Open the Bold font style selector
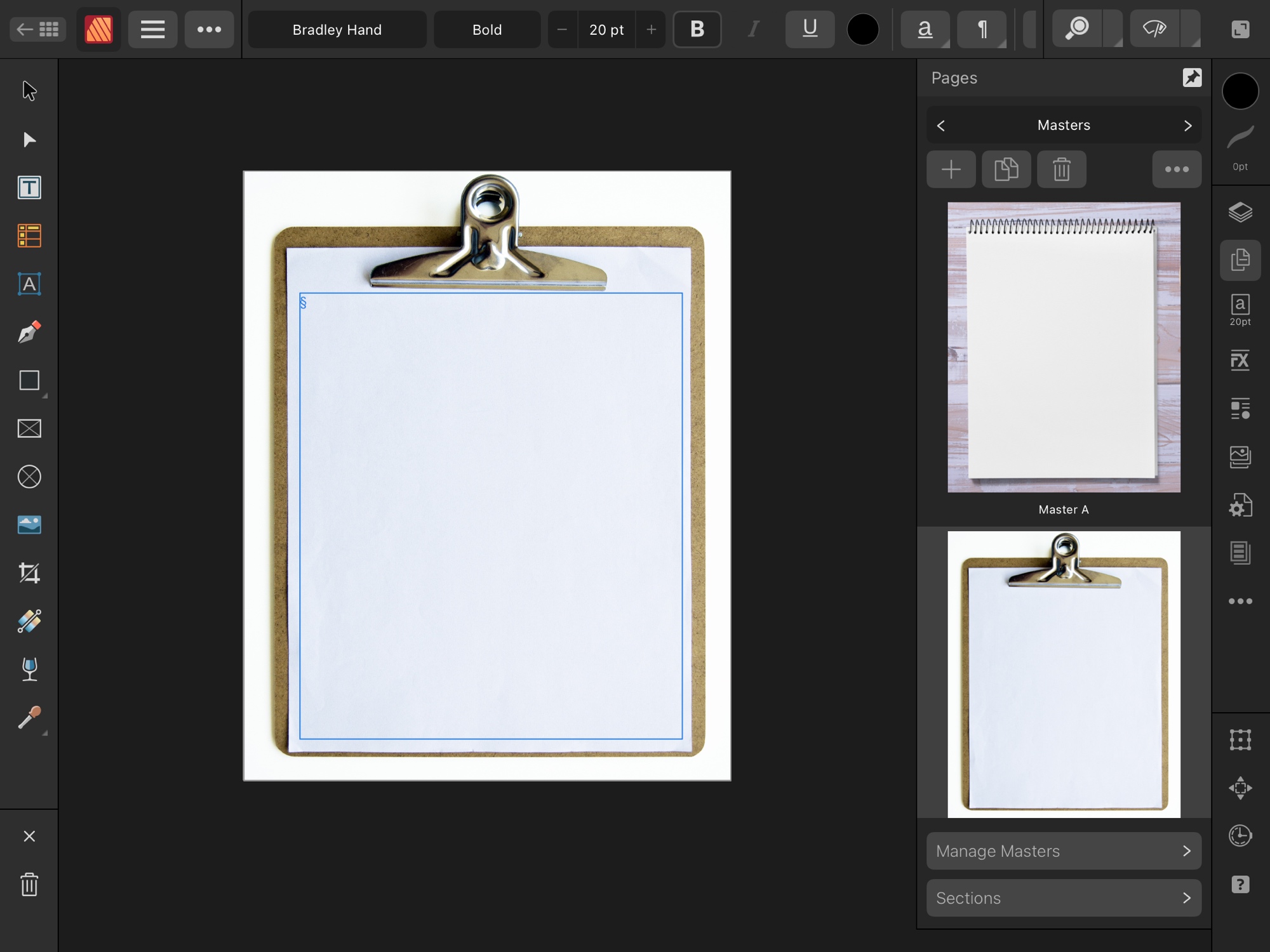 coord(487,29)
